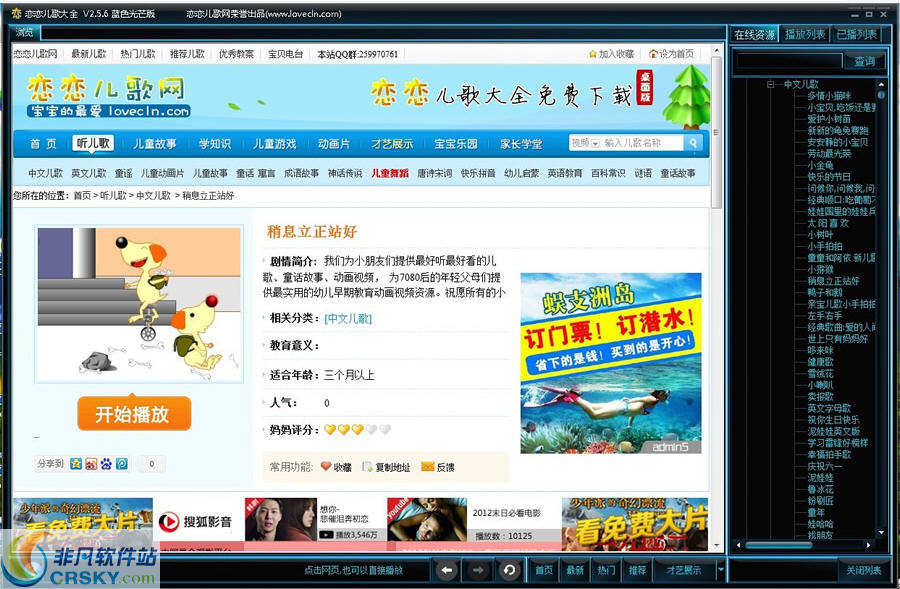Open the [中文儿歌] related category link
Screen dimensions: 900x589
click(348, 318)
